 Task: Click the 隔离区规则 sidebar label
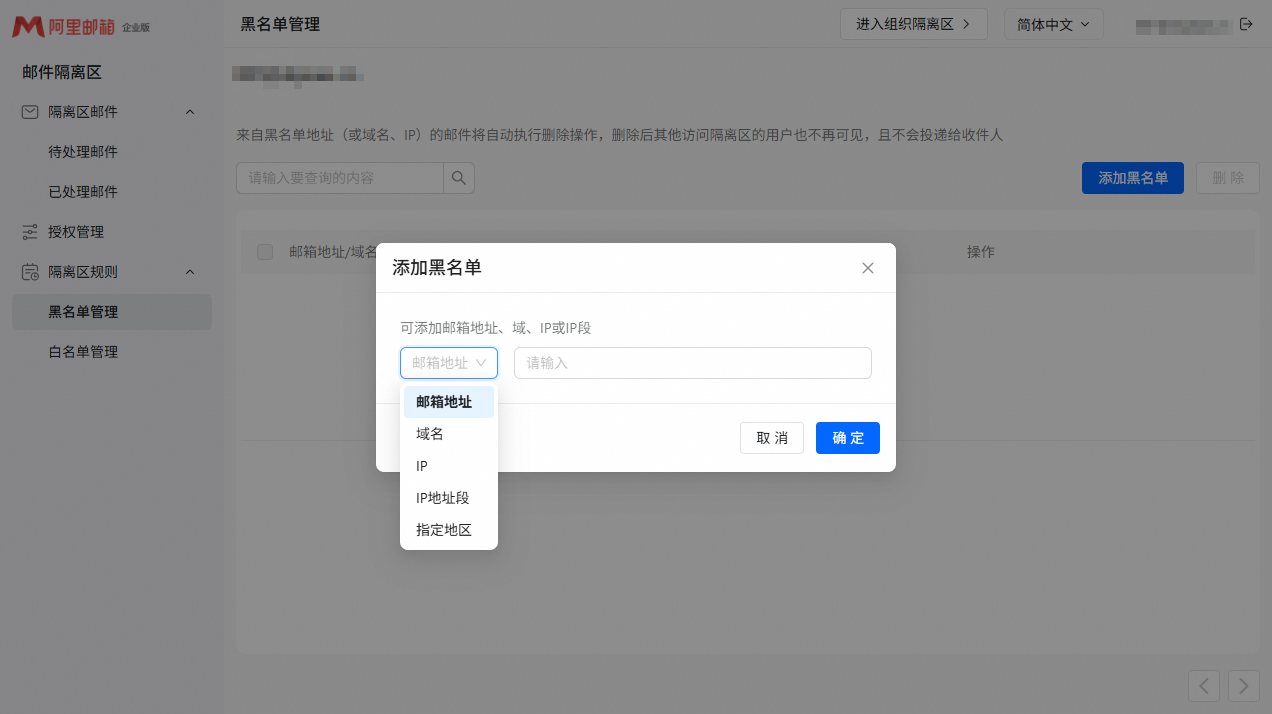point(83,272)
